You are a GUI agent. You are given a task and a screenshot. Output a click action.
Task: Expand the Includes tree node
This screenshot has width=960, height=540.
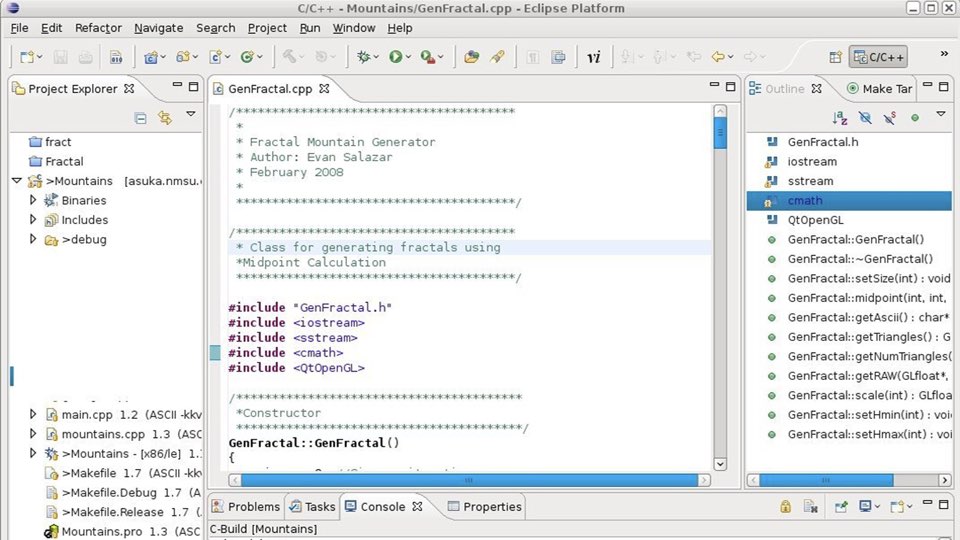coord(33,219)
